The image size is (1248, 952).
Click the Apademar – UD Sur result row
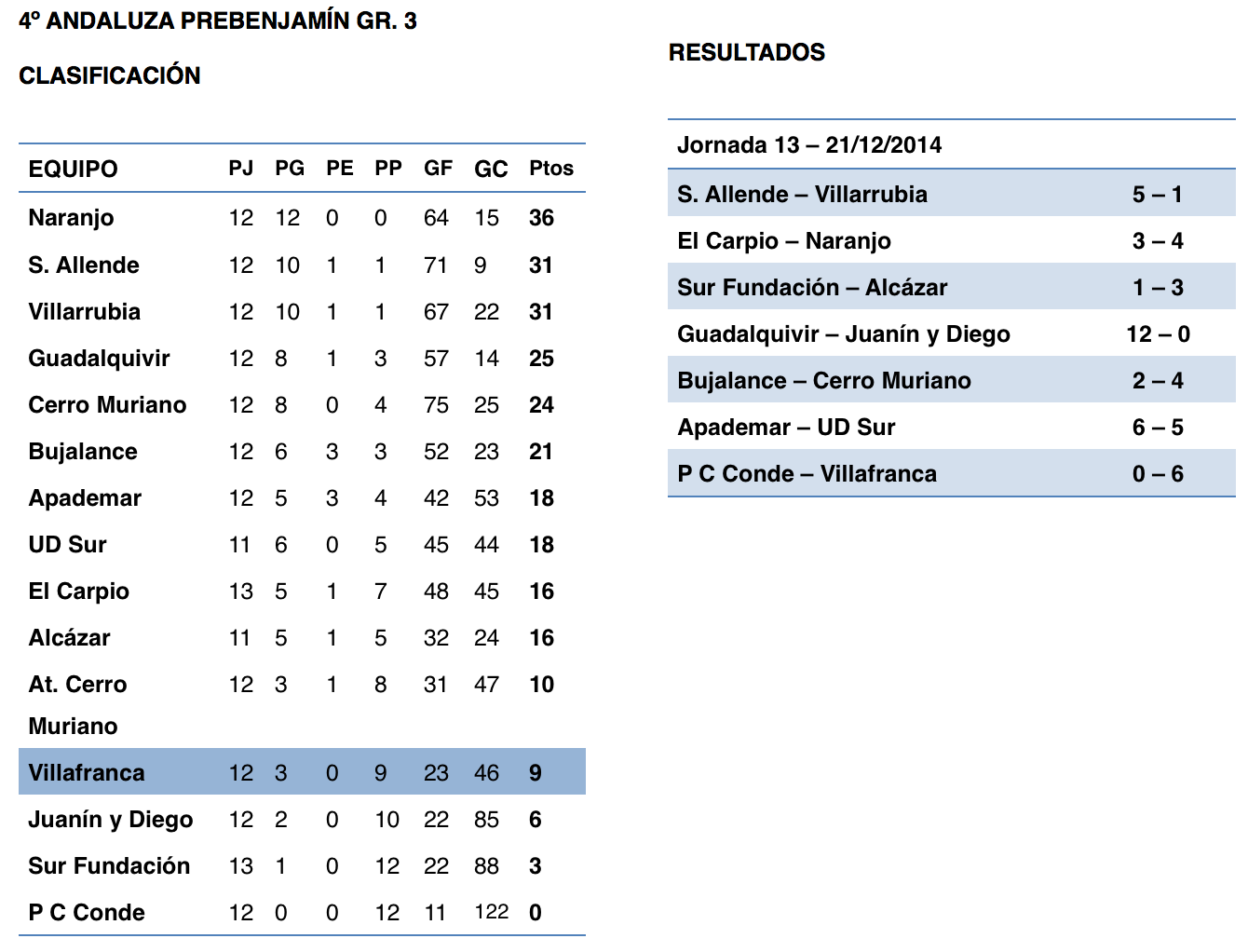(x=952, y=427)
